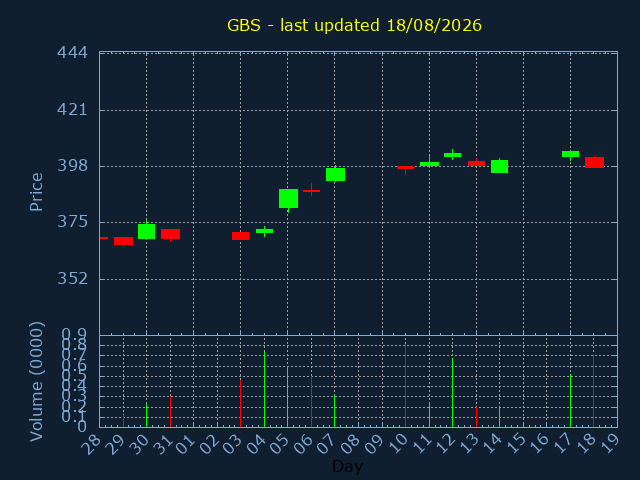Click the green candlestick for day 05
This screenshot has width=640, height=480.
pyautogui.click(x=288, y=199)
